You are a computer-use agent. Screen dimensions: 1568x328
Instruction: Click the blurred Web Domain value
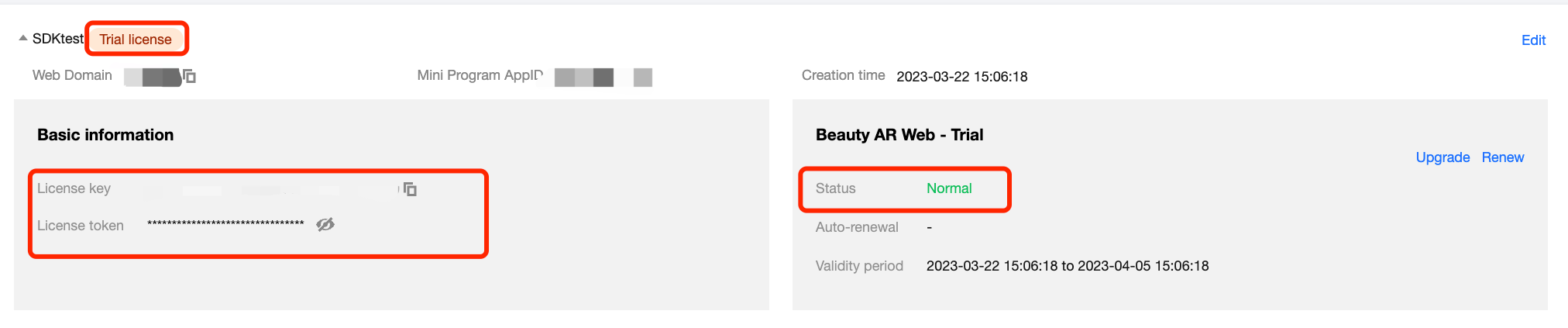point(153,77)
